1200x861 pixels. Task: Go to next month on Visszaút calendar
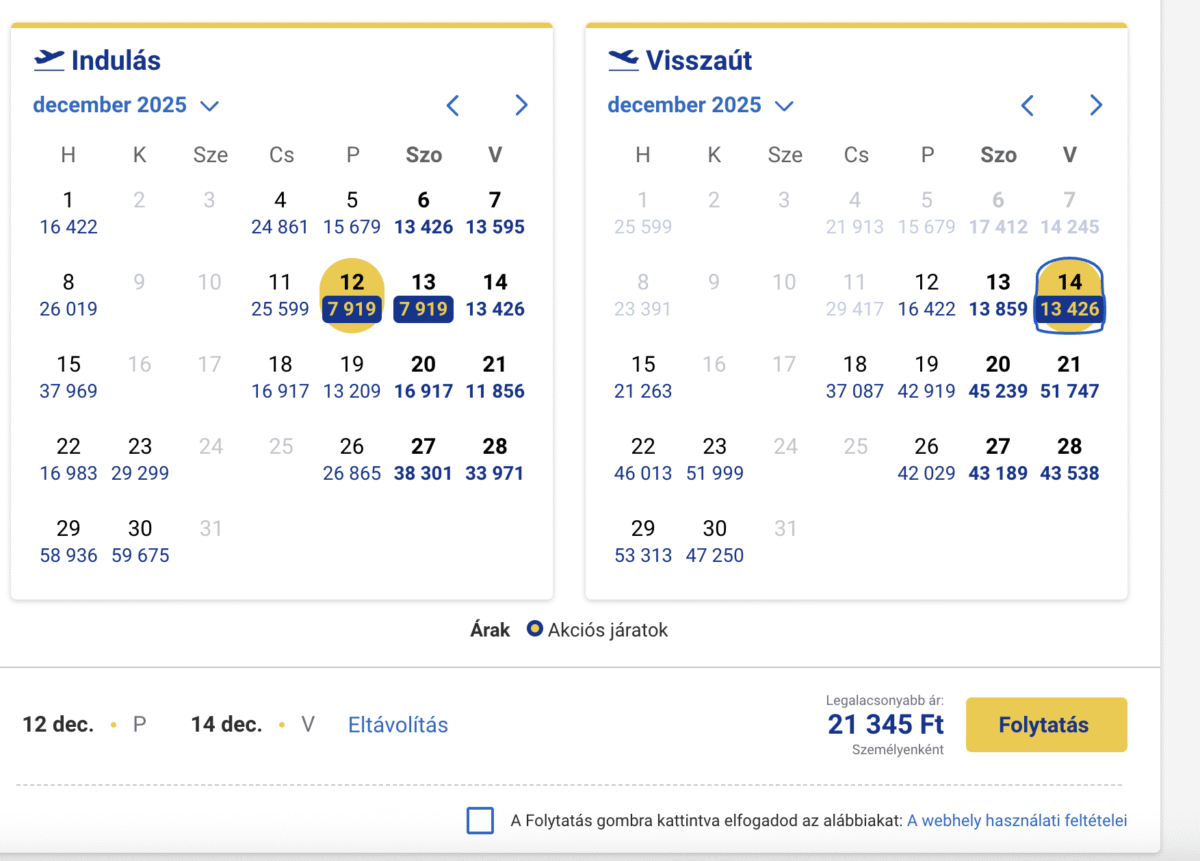pos(1096,105)
